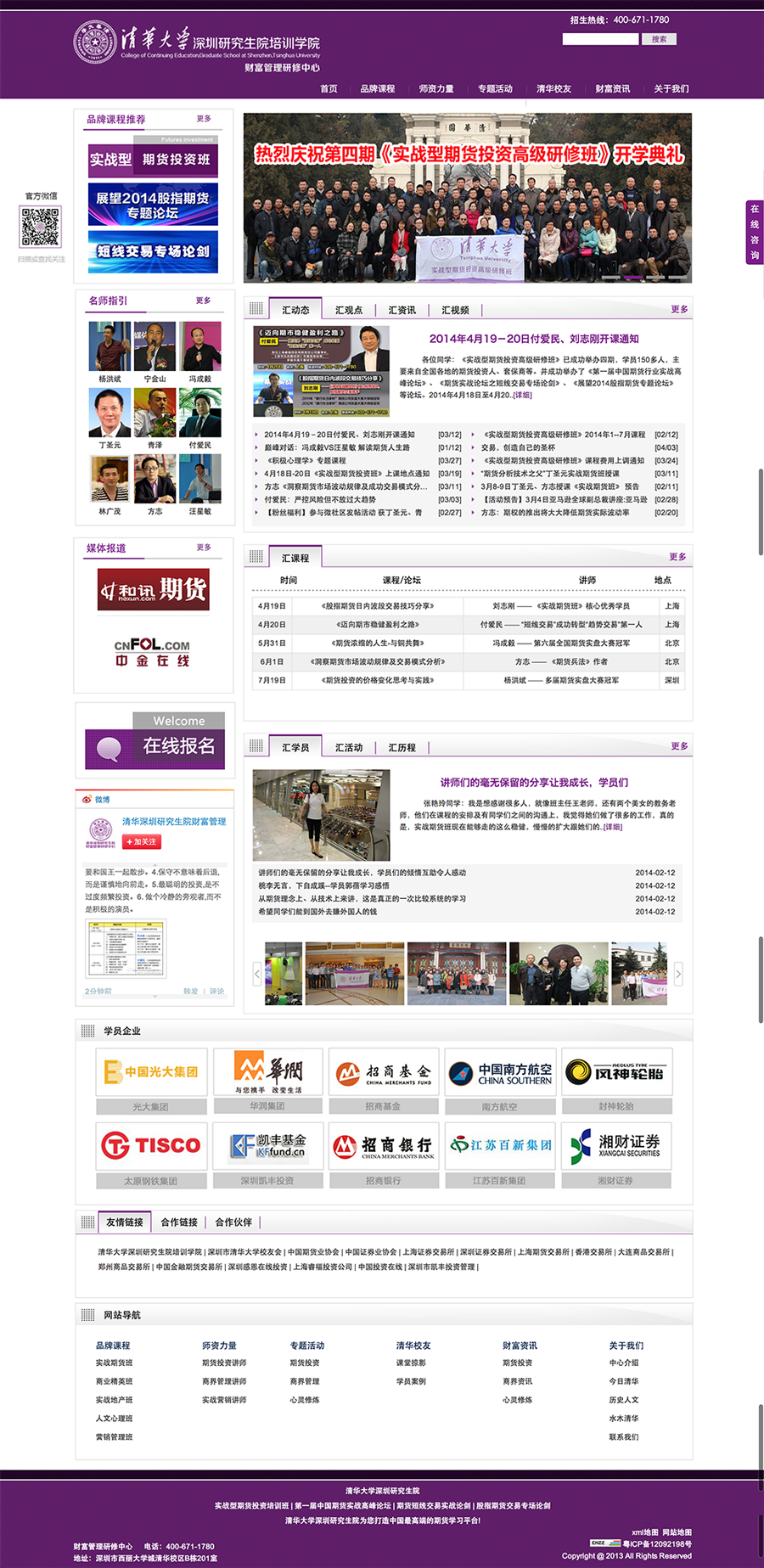Click 转发 under the Weibo post
The height and width of the screenshot is (1568, 764).
190,992
